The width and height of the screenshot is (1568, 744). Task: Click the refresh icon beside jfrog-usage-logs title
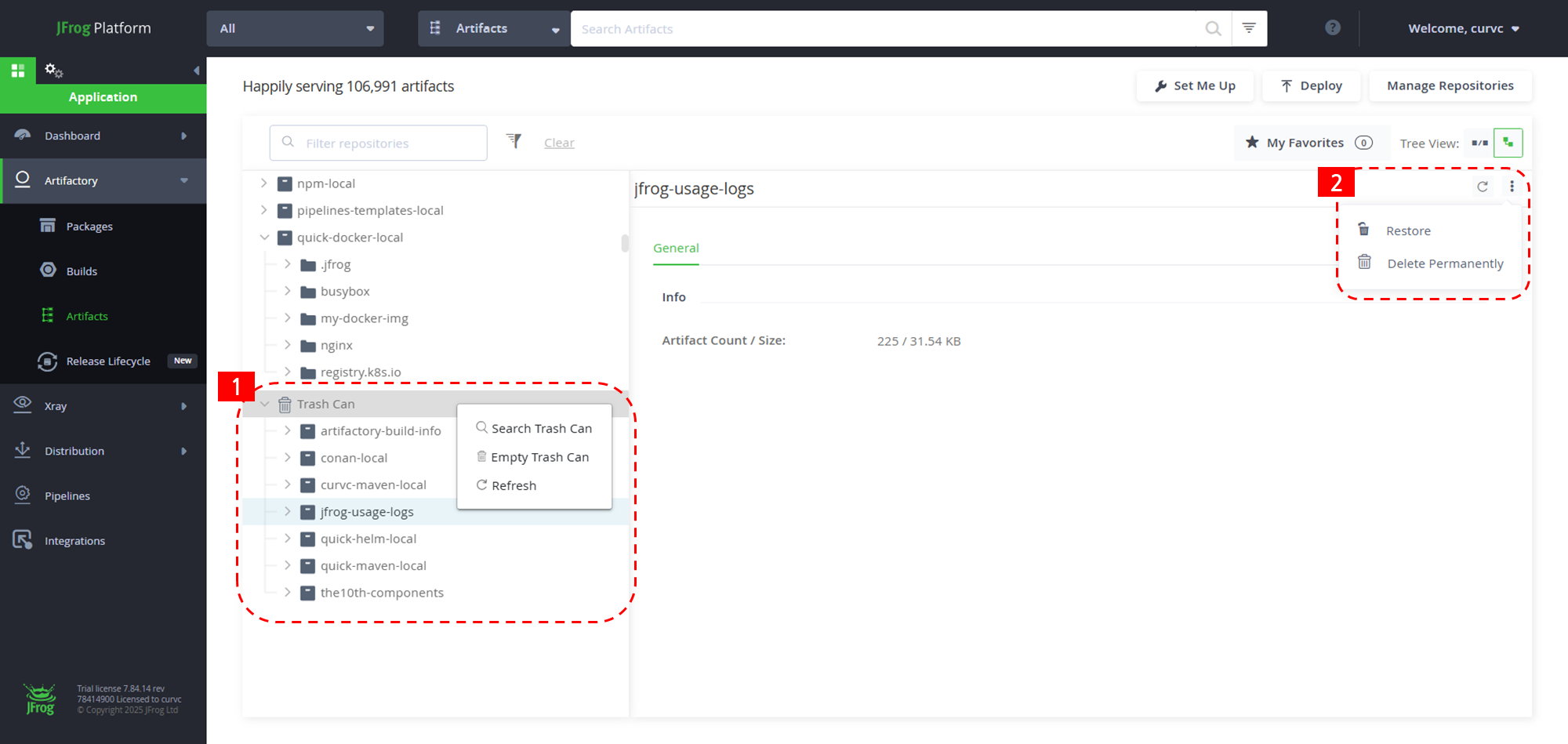1482,187
